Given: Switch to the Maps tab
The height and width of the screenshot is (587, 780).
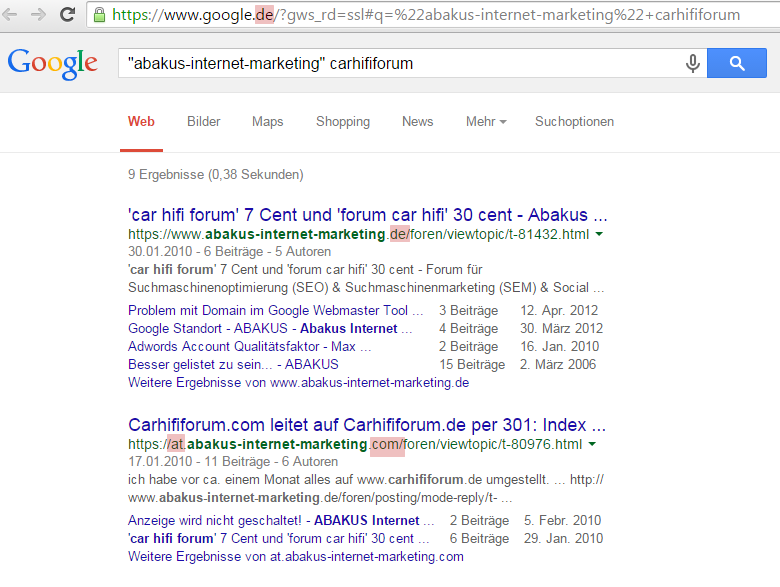Looking at the screenshot, I should click(268, 122).
